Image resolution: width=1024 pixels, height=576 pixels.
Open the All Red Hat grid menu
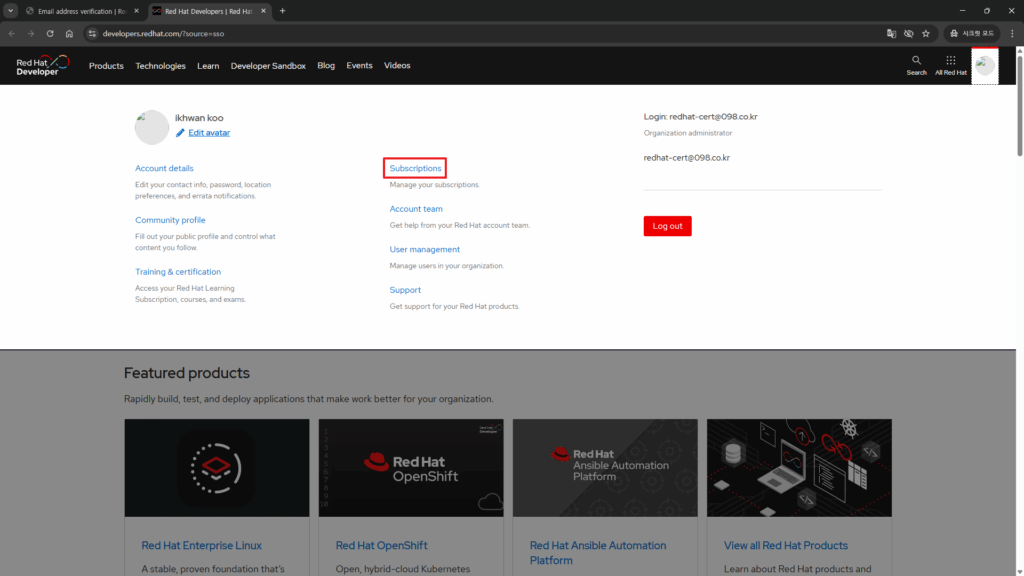[x=950, y=60]
